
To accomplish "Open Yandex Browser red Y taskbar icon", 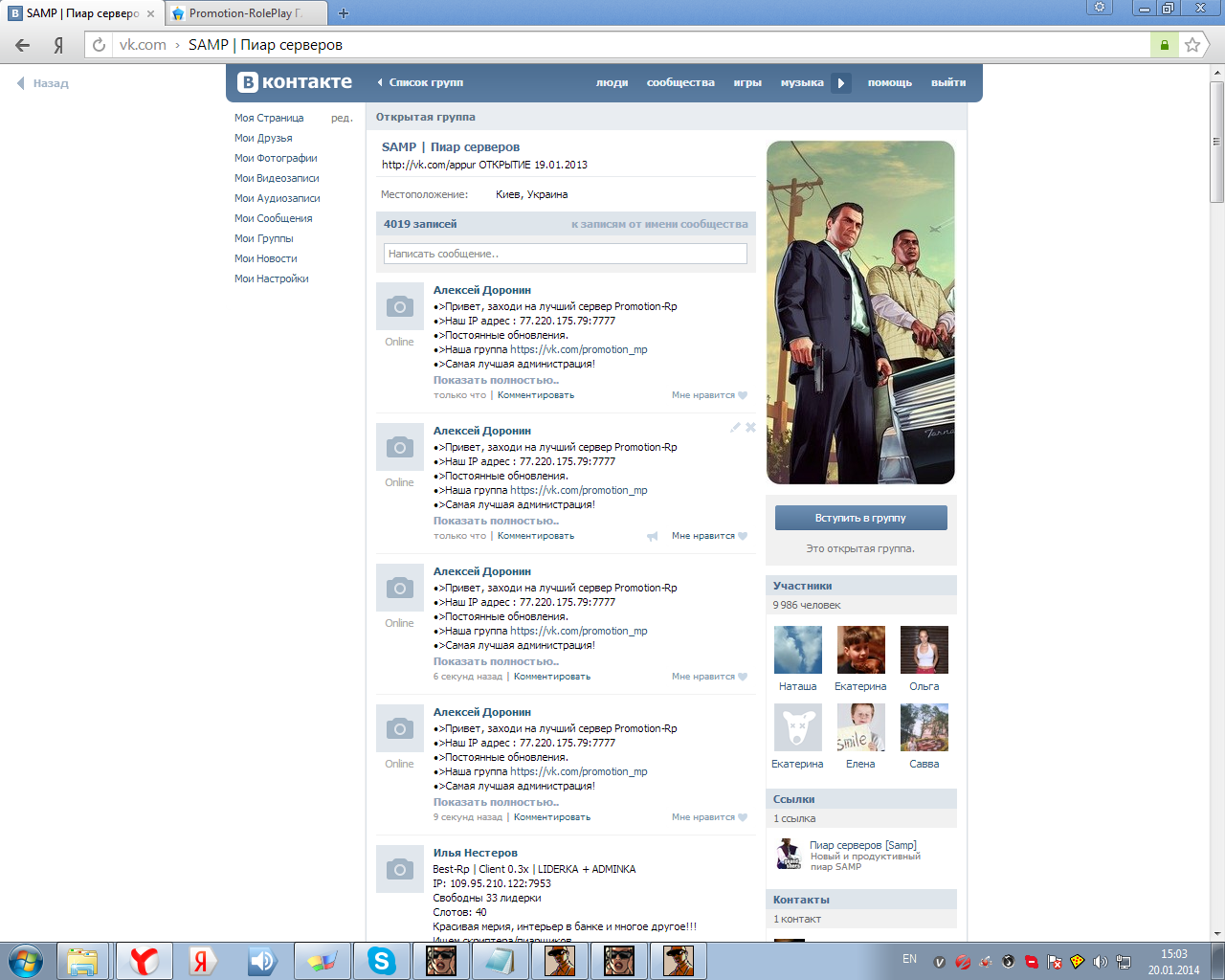I will (144, 961).
